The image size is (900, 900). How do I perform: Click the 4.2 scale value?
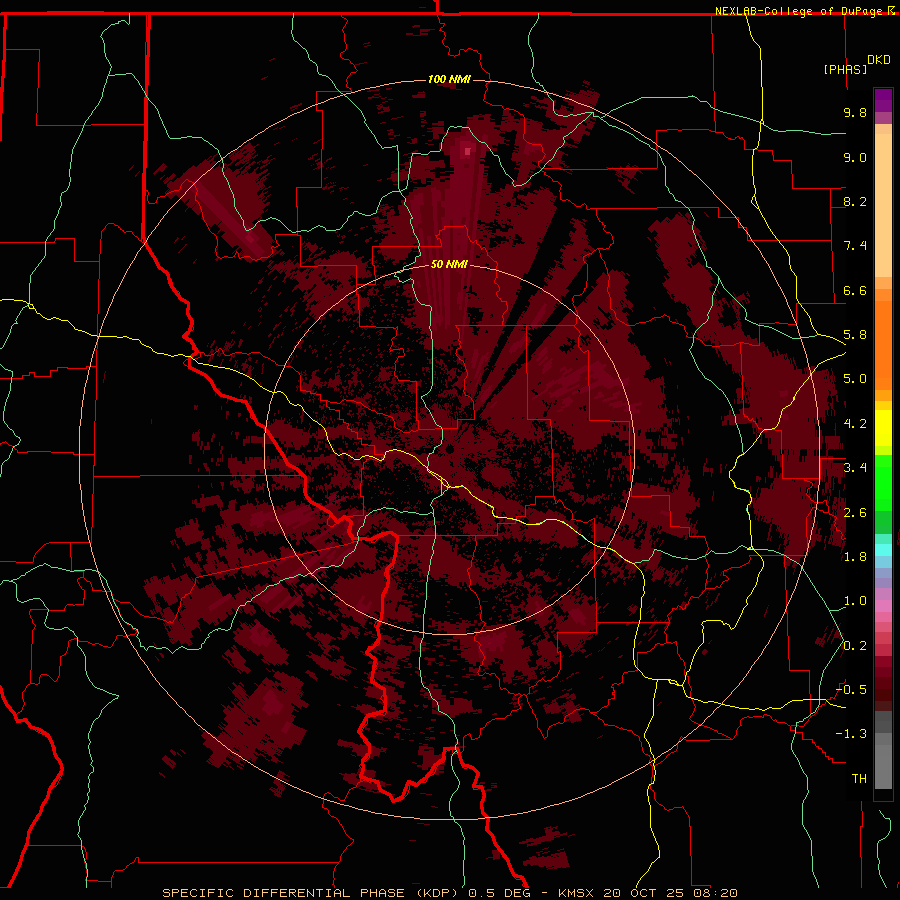point(855,424)
